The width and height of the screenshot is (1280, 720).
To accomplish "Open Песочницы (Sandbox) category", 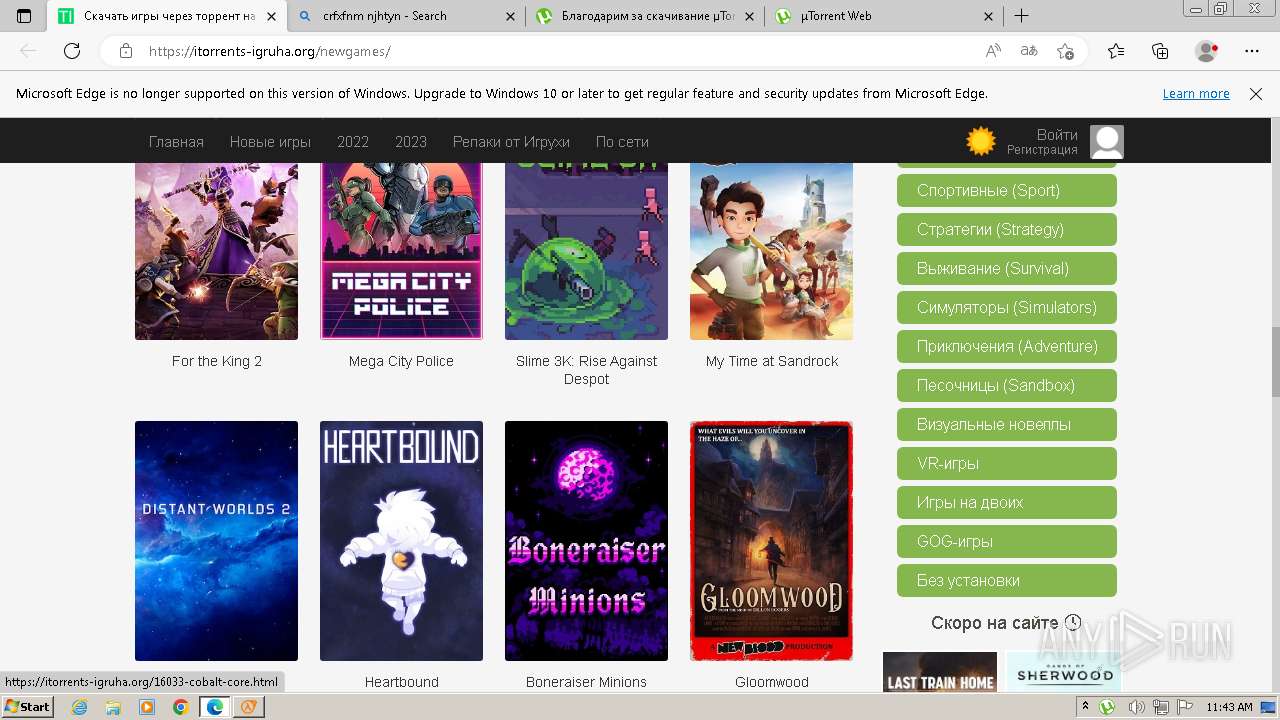I will coord(1007,385).
